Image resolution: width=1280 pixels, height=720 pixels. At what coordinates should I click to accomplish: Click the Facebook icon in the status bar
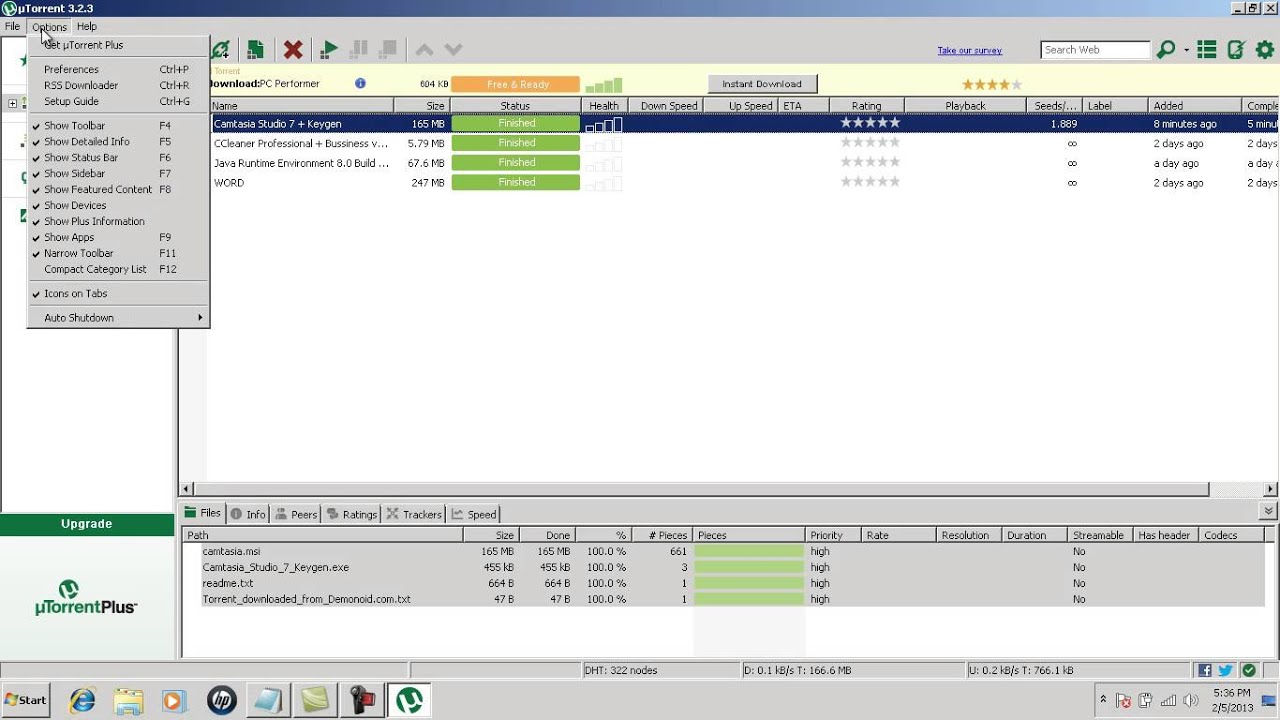[x=1205, y=670]
